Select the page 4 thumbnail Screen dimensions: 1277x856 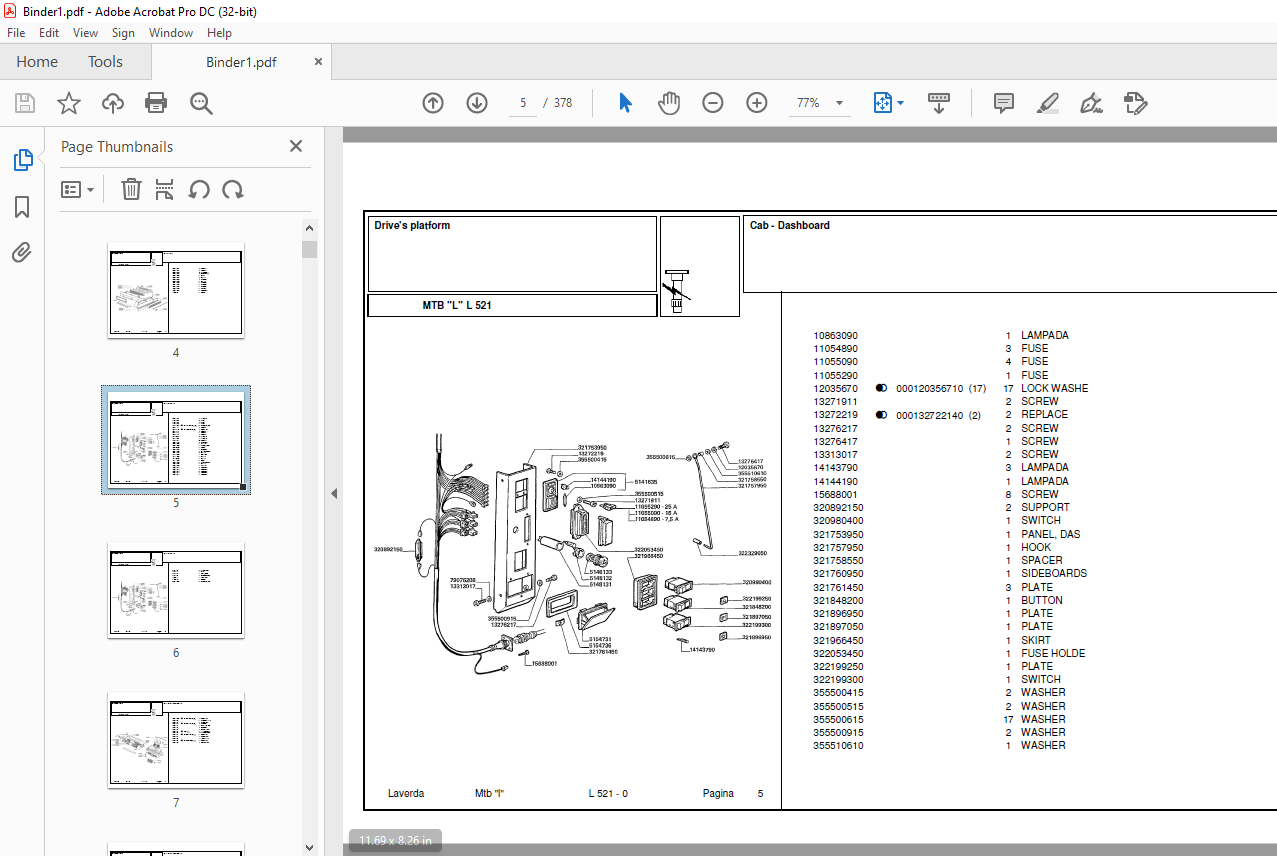pos(176,289)
